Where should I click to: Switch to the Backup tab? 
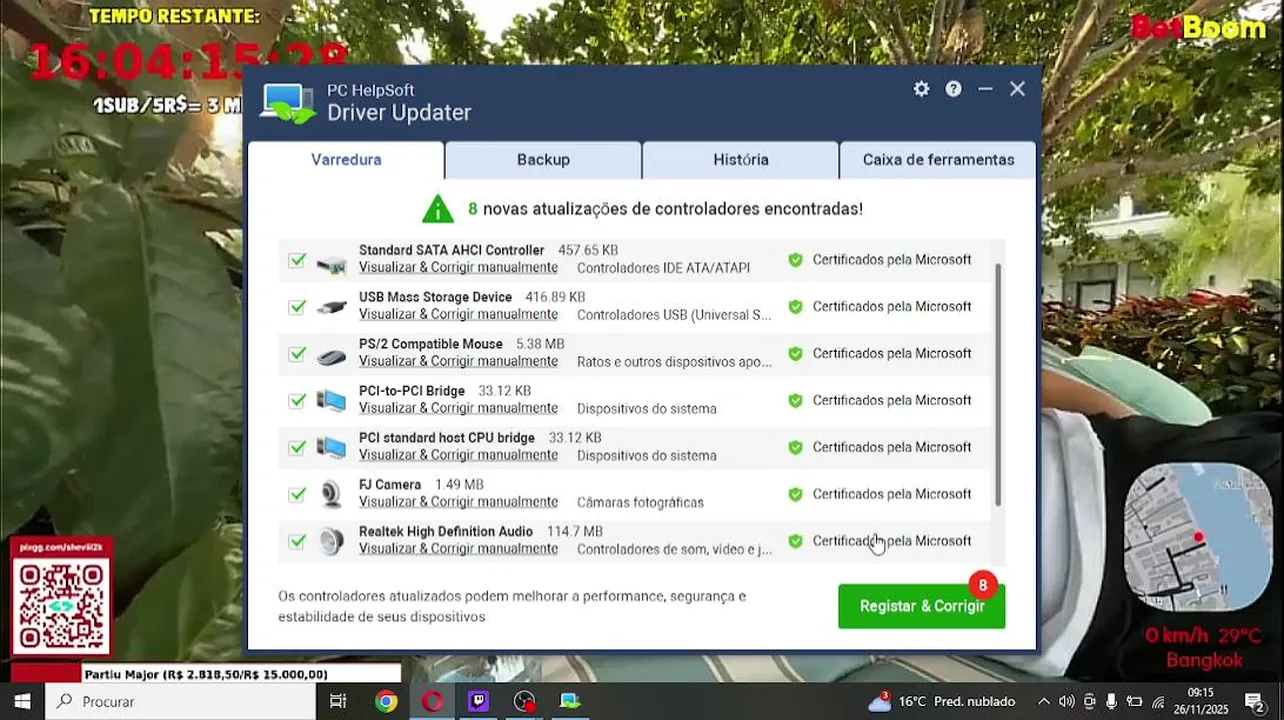tap(543, 160)
